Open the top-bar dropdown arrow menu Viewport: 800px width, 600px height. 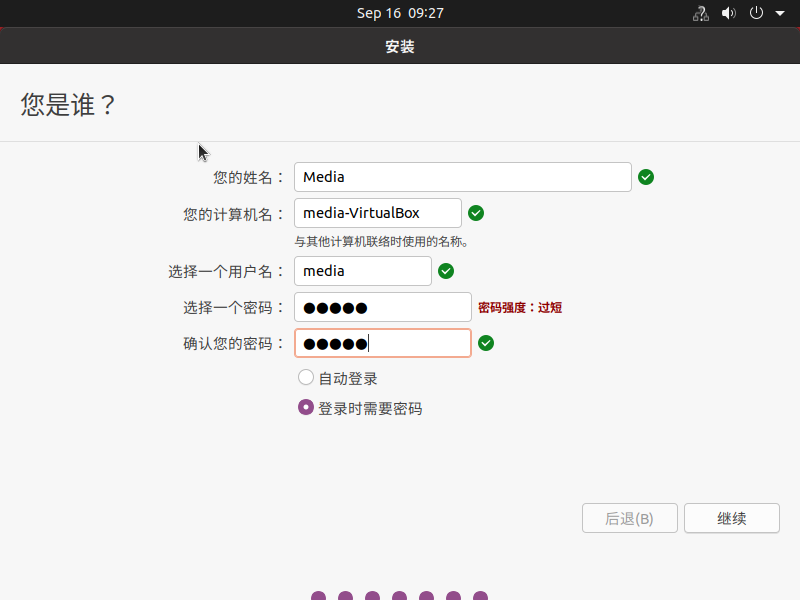780,13
